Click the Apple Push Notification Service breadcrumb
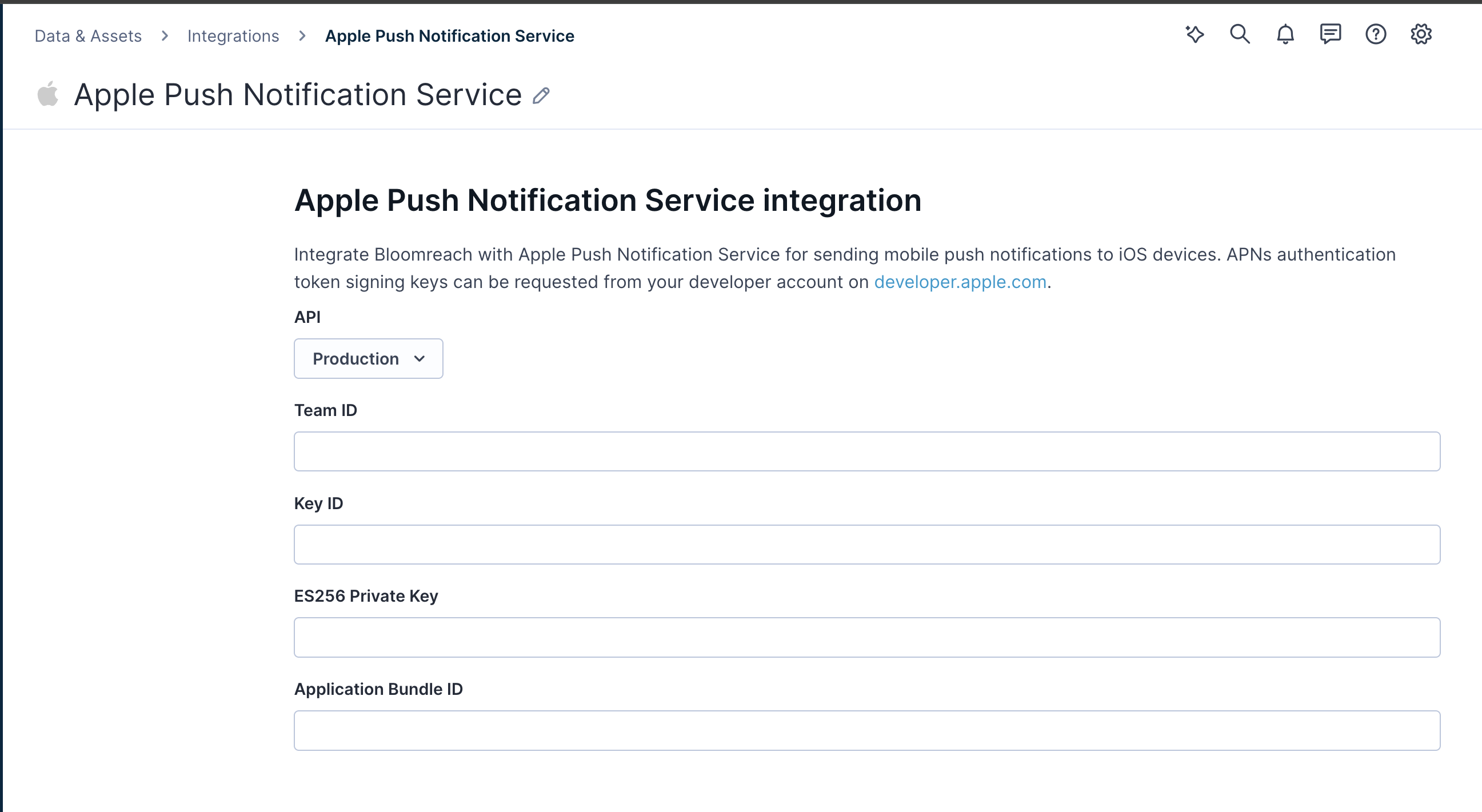The image size is (1482, 812). pyautogui.click(x=449, y=35)
